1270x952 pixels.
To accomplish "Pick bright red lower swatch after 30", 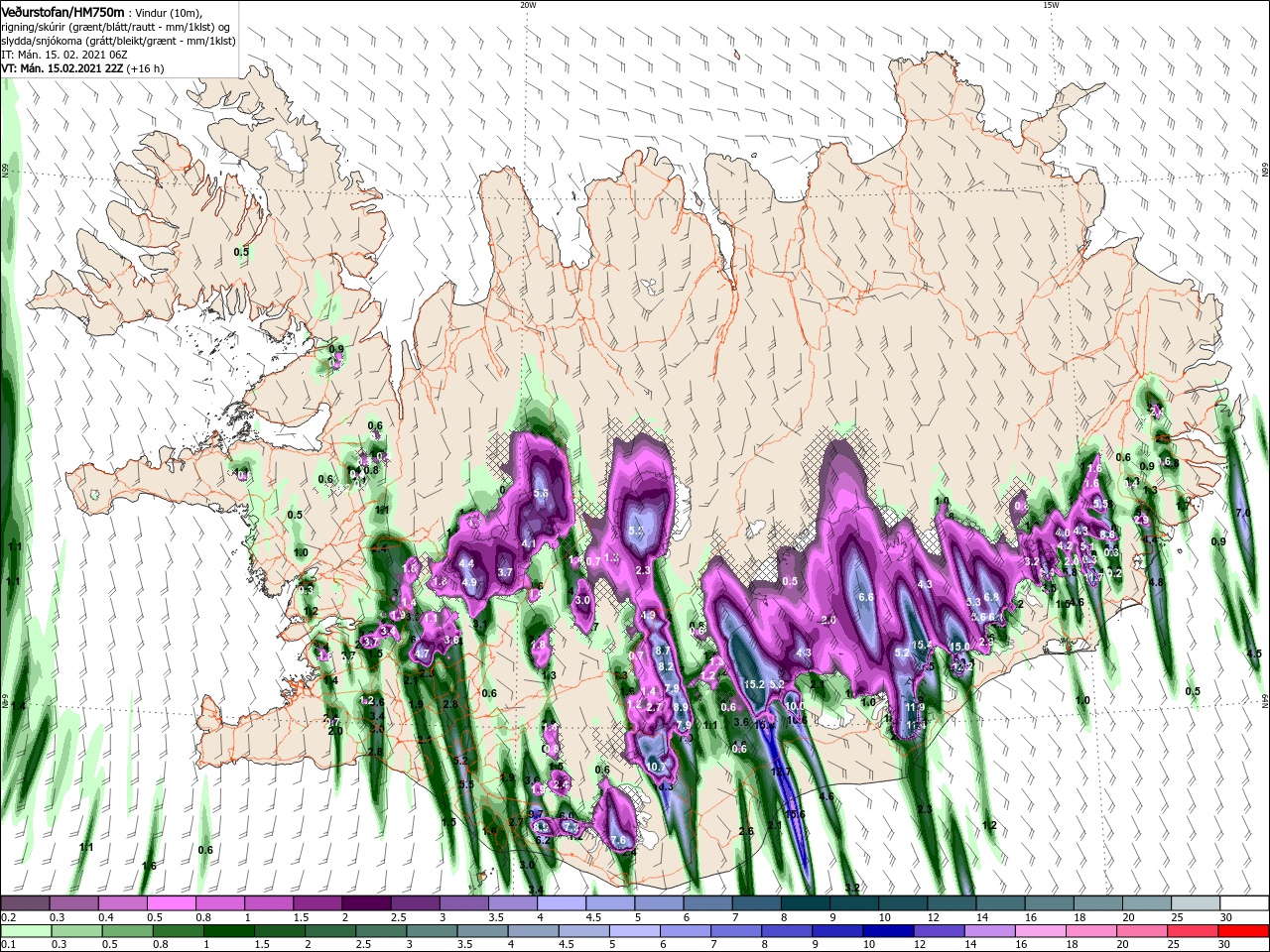I will coord(1244,931).
